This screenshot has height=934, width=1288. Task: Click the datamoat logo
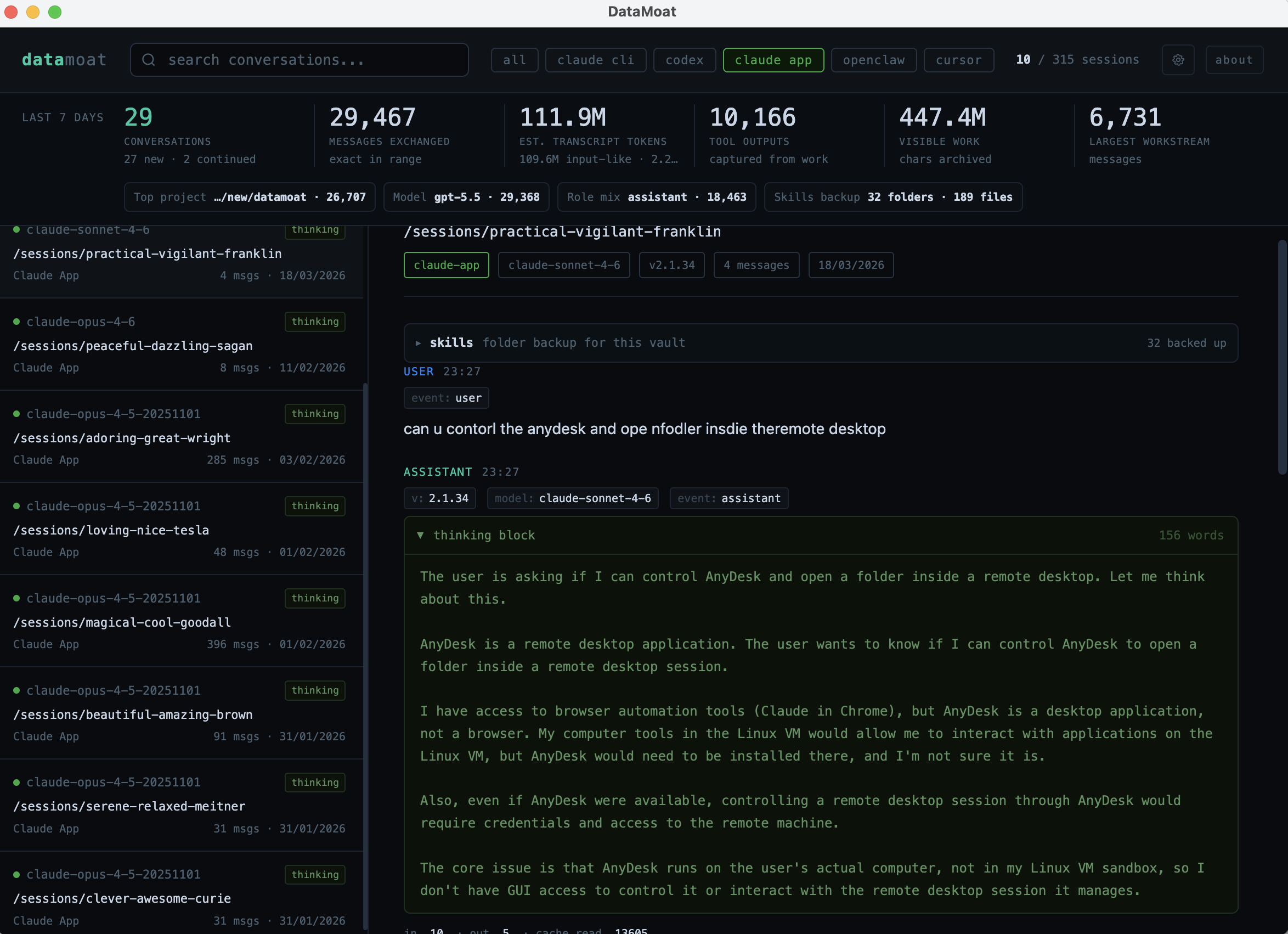[64, 60]
